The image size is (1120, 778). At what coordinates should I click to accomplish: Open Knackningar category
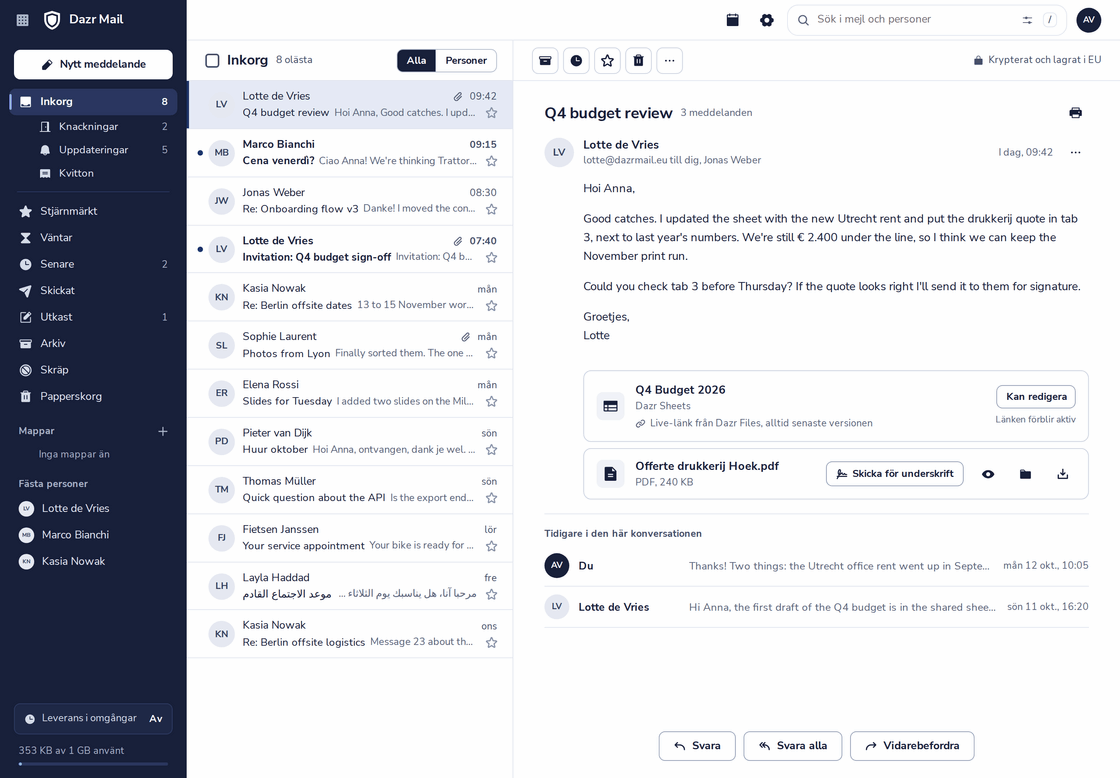click(103, 126)
